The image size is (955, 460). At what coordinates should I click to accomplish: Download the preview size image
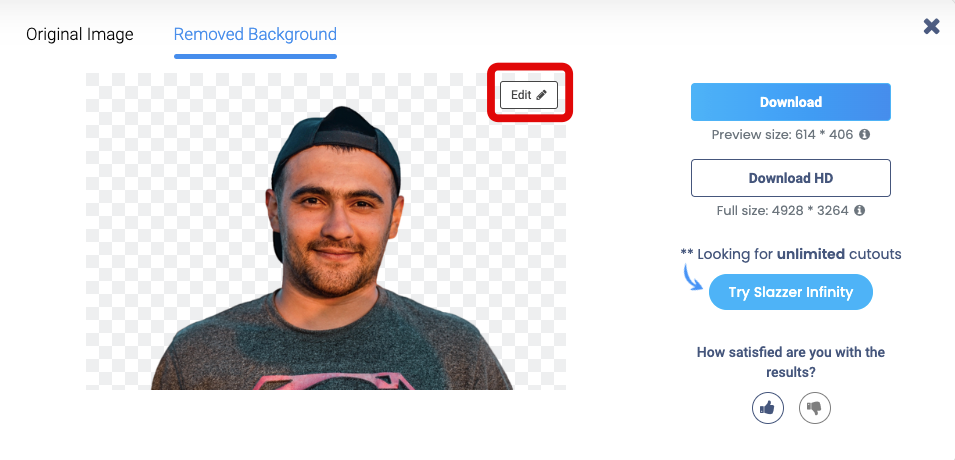coord(791,102)
